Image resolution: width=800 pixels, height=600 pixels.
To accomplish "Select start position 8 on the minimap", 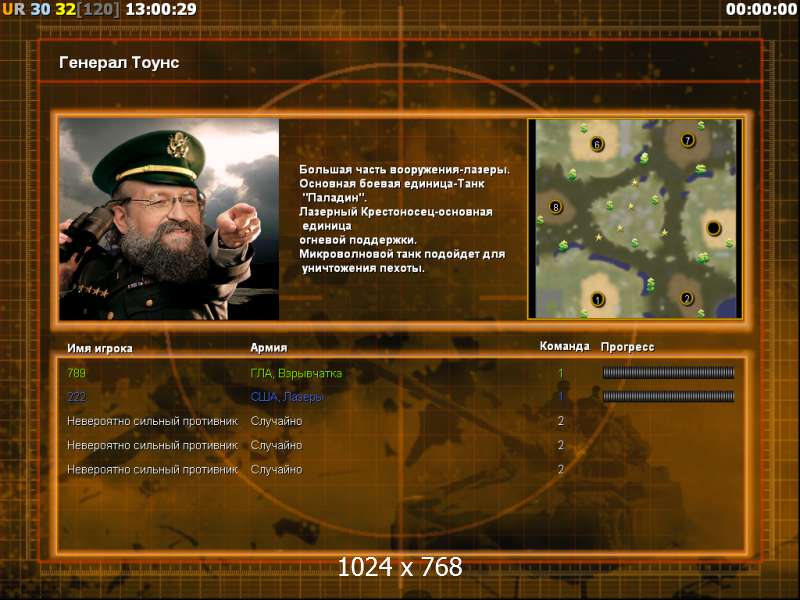I will click(556, 207).
